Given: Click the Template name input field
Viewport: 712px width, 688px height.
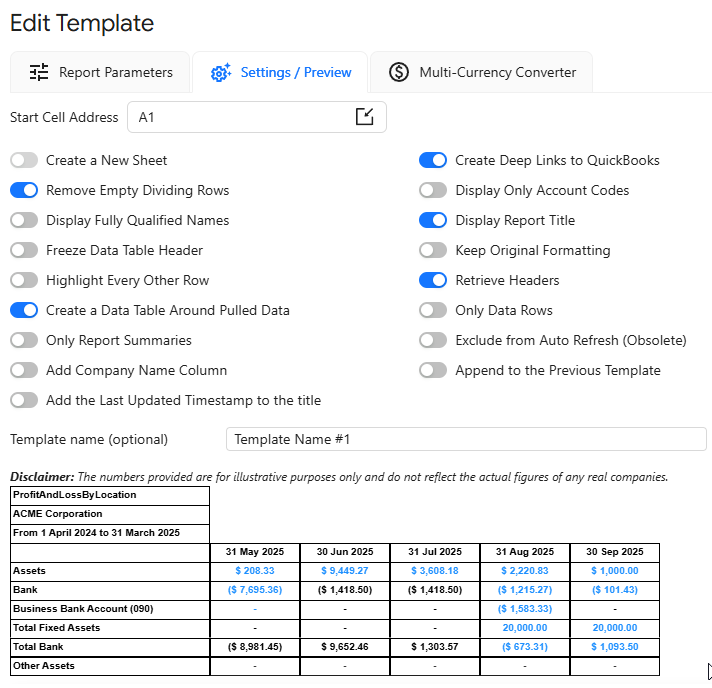Looking at the screenshot, I should coord(466,439).
